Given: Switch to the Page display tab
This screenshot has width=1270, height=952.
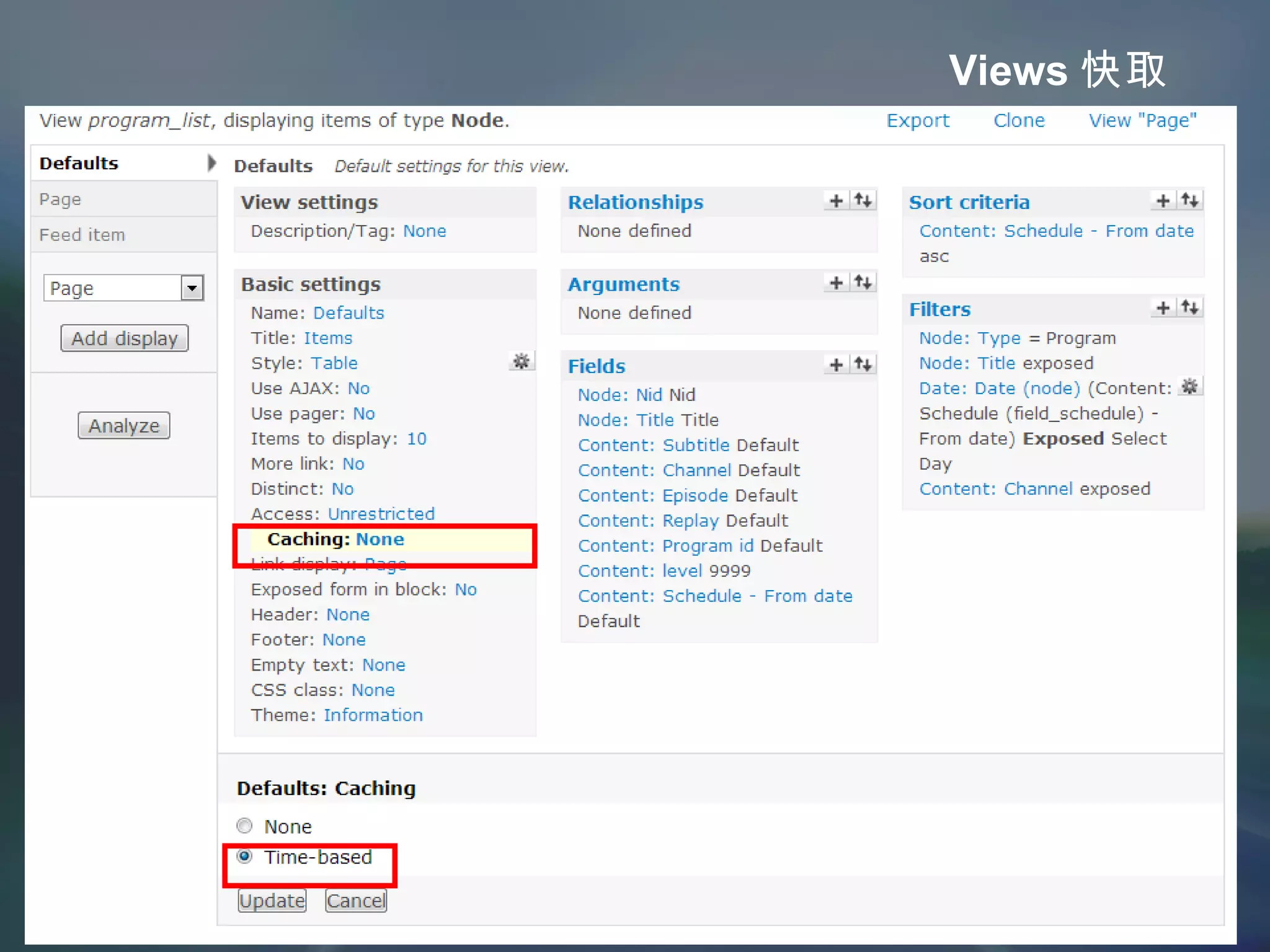Looking at the screenshot, I should (x=60, y=200).
